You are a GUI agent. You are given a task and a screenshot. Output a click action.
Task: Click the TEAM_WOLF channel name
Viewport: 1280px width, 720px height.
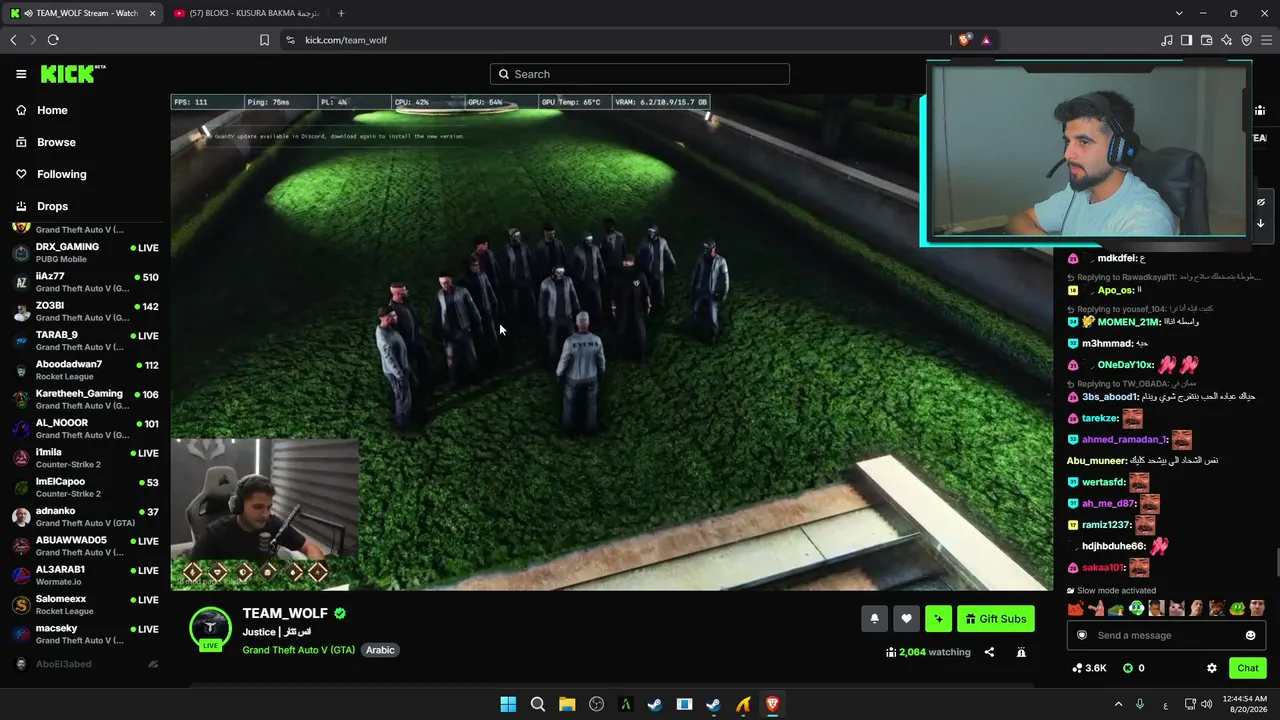pos(285,613)
